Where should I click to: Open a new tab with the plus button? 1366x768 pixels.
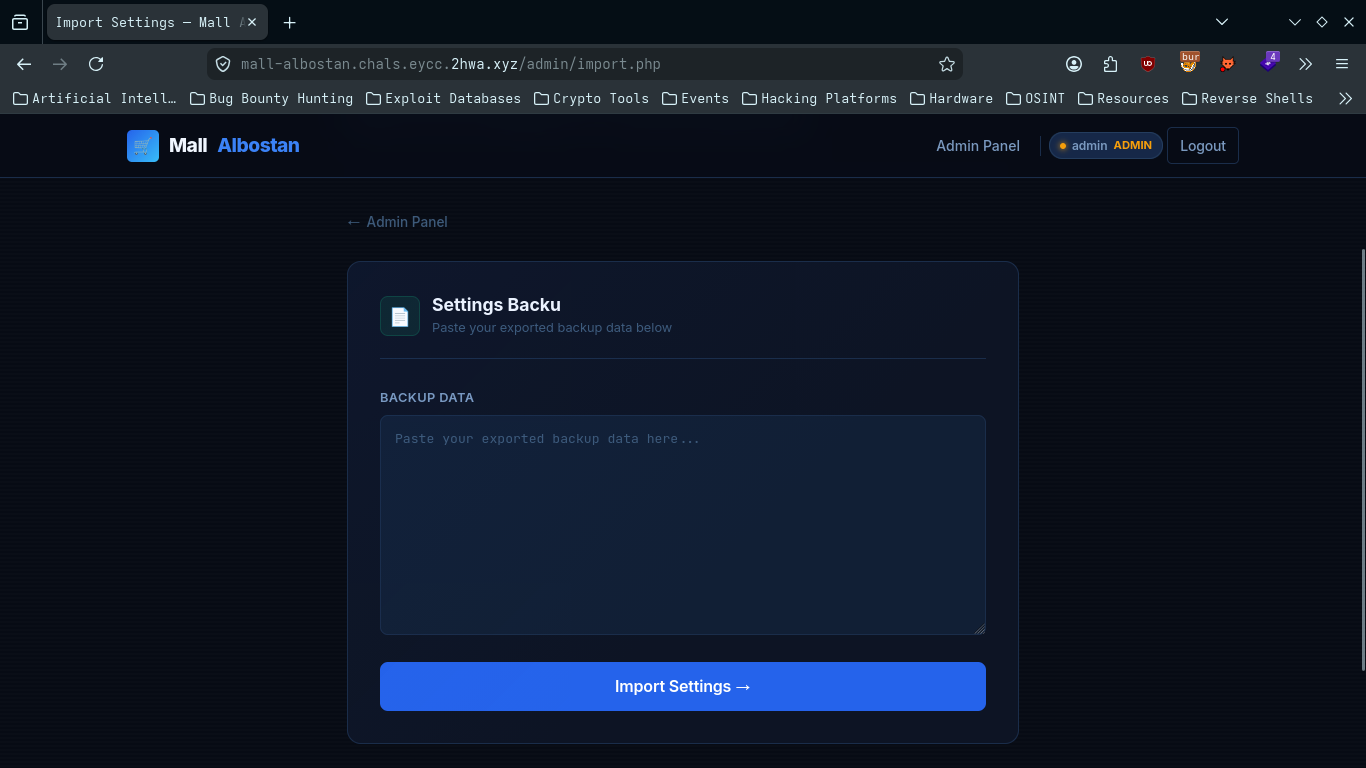tap(289, 22)
